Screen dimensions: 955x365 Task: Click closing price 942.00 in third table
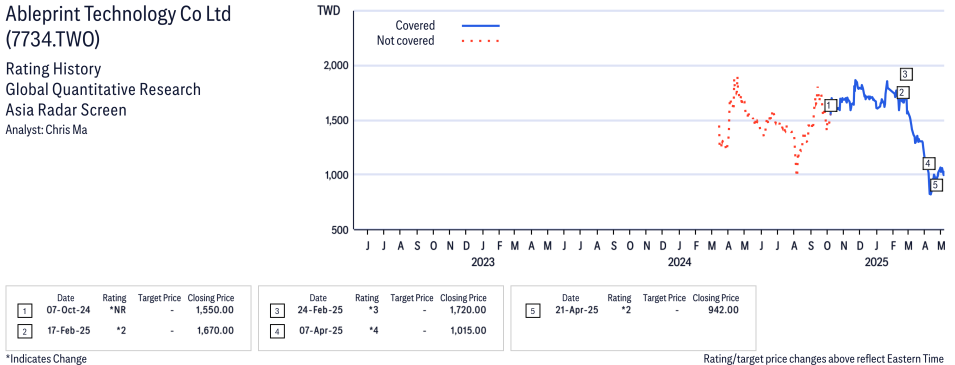tap(724, 311)
